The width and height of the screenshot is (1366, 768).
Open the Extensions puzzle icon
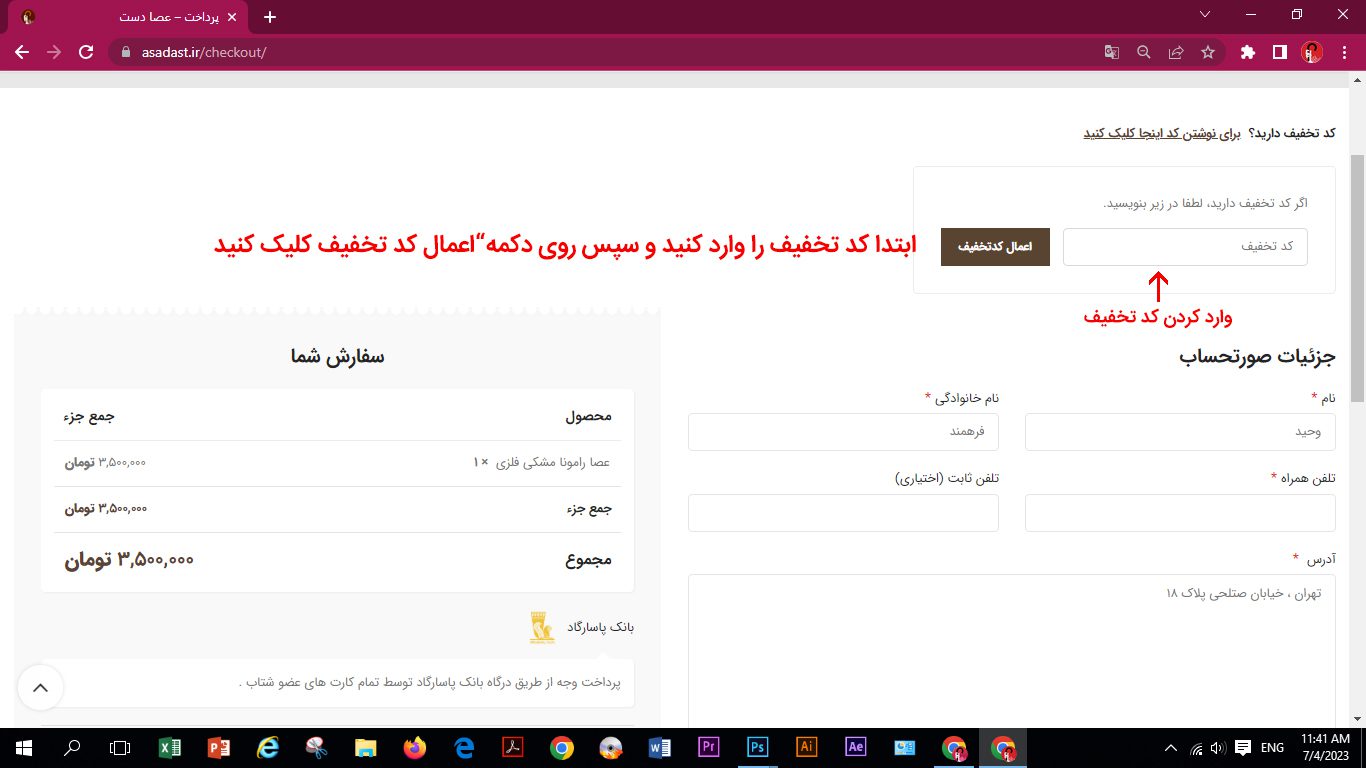pyautogui.click(x=1247, y=52)
